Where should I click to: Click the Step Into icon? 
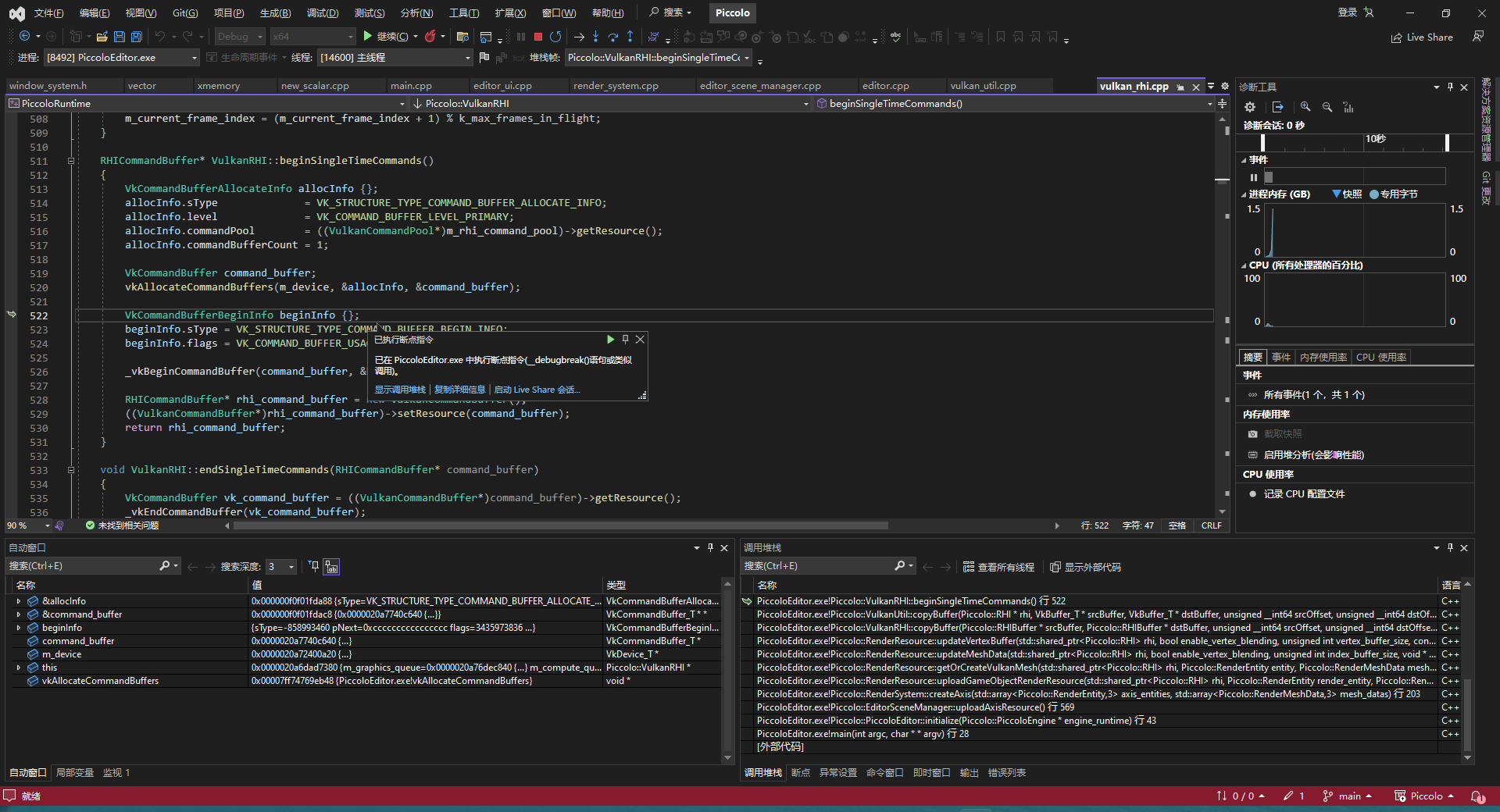(x=596, y=36)
